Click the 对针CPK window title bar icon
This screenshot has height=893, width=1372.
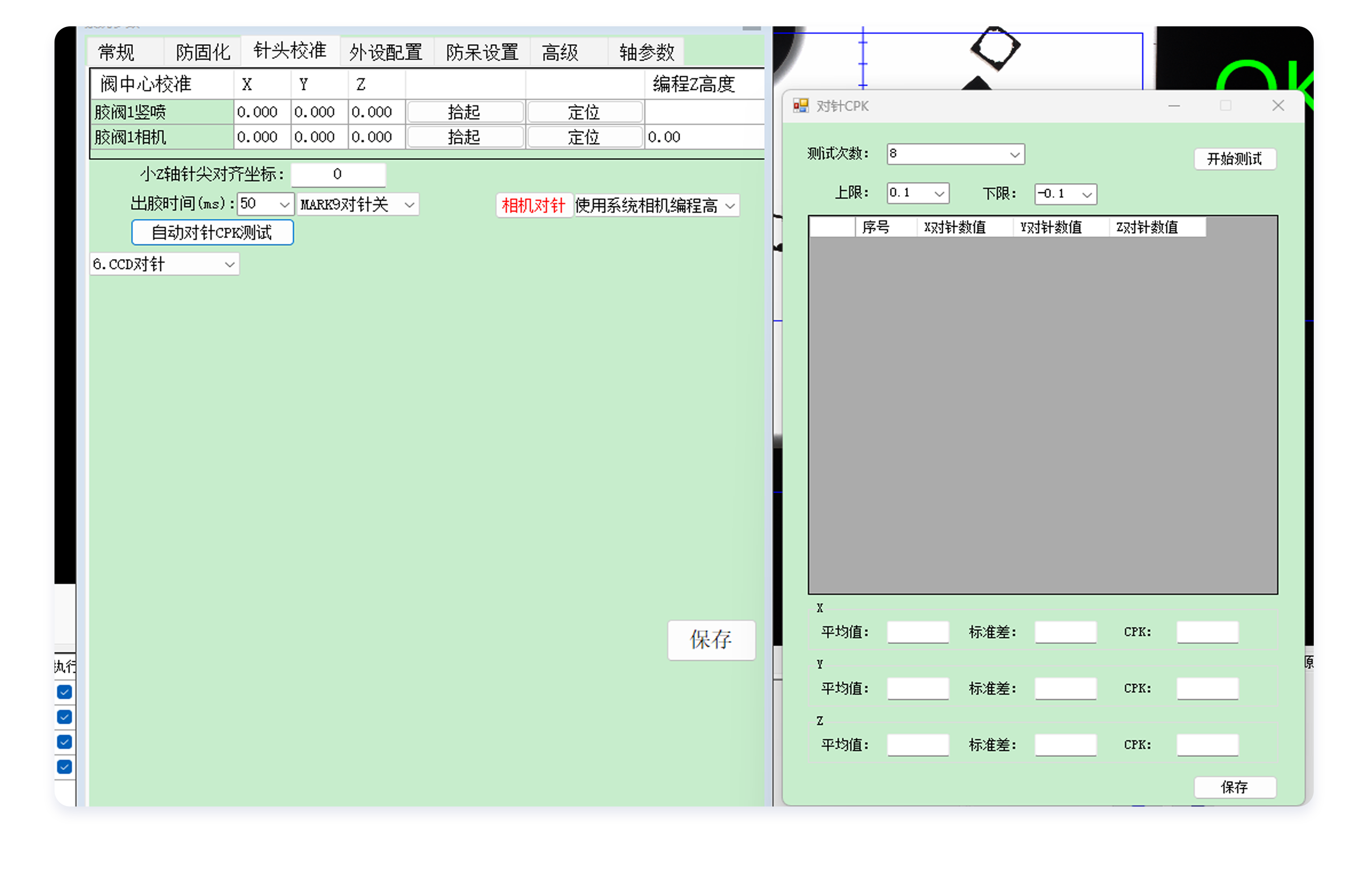click(x=801, y=106)
